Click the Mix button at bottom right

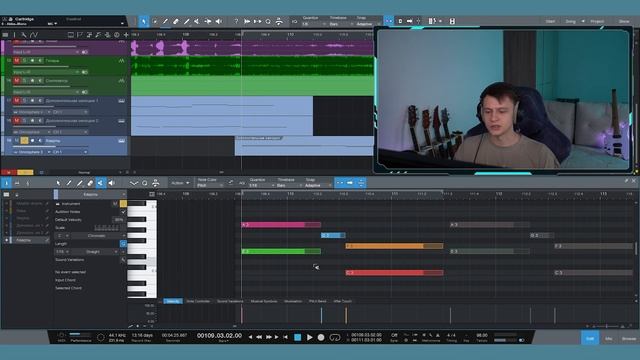(609, 338)
